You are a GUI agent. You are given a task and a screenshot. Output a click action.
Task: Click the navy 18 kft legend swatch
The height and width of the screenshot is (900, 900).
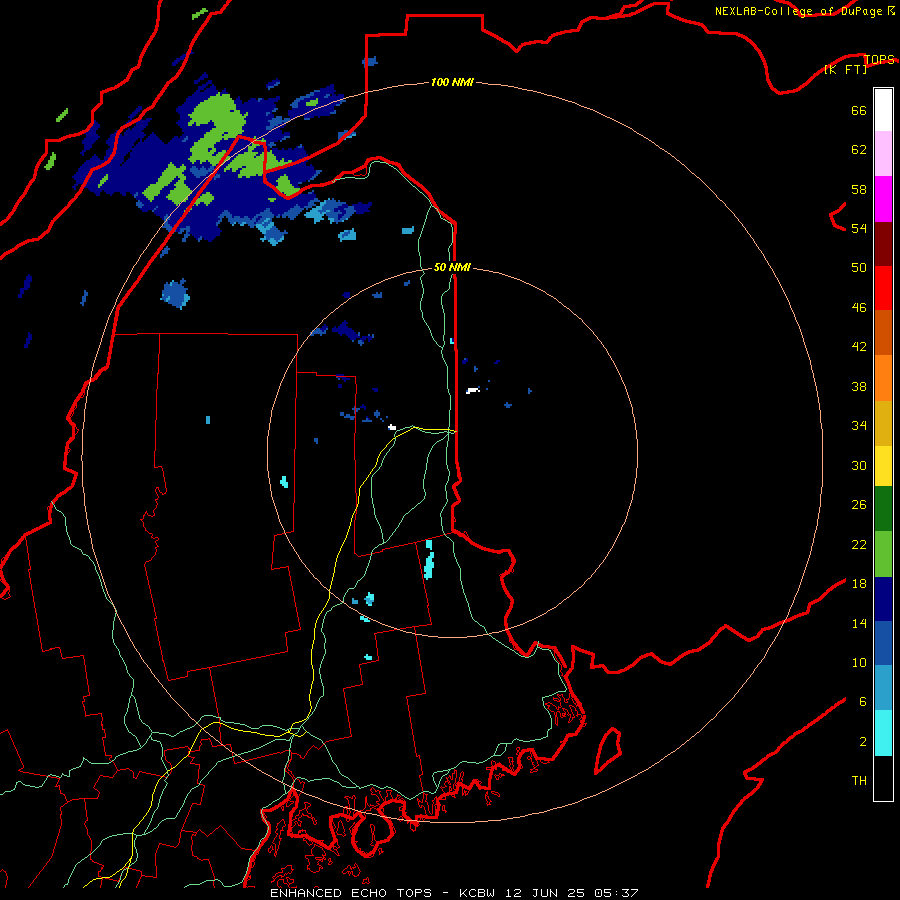(x=883, y=599)
